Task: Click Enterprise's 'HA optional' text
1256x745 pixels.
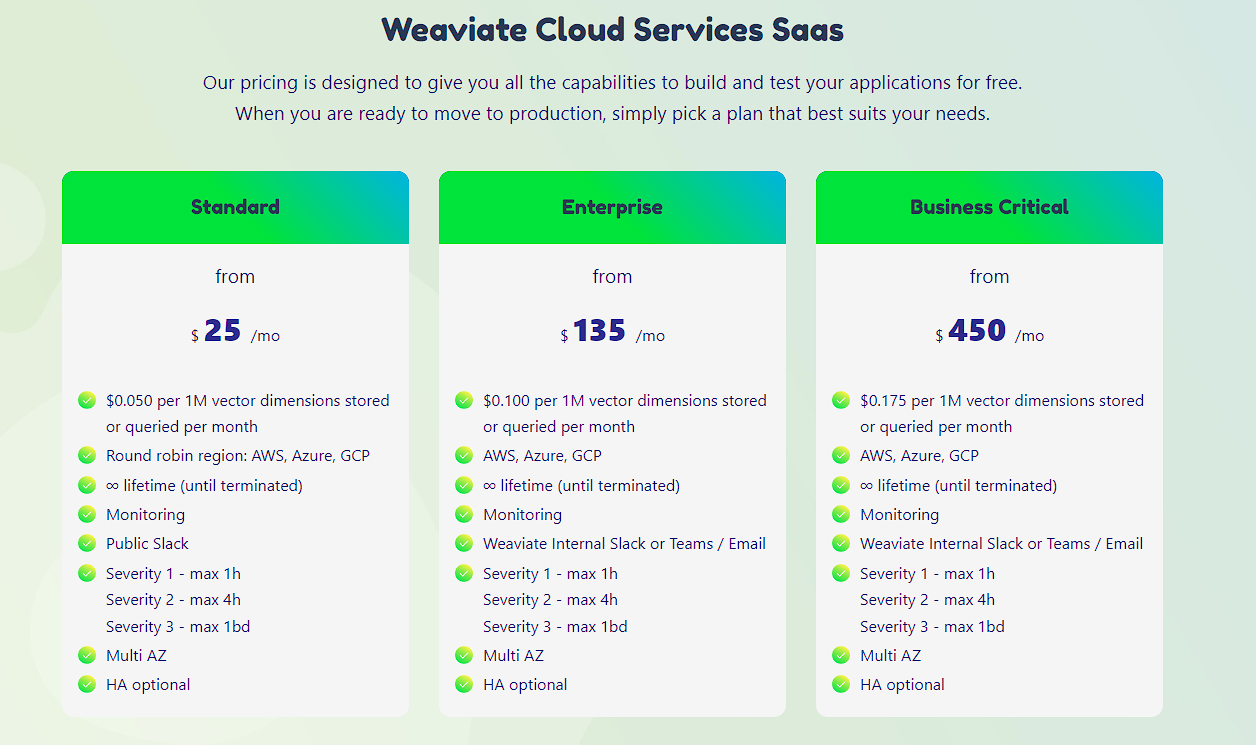Action: pos(525,684)
